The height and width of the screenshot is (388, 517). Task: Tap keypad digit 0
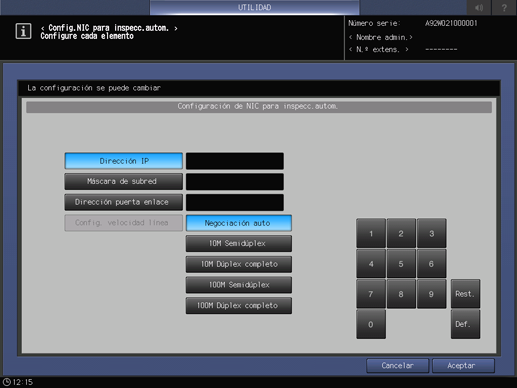[x=371, y=324]
